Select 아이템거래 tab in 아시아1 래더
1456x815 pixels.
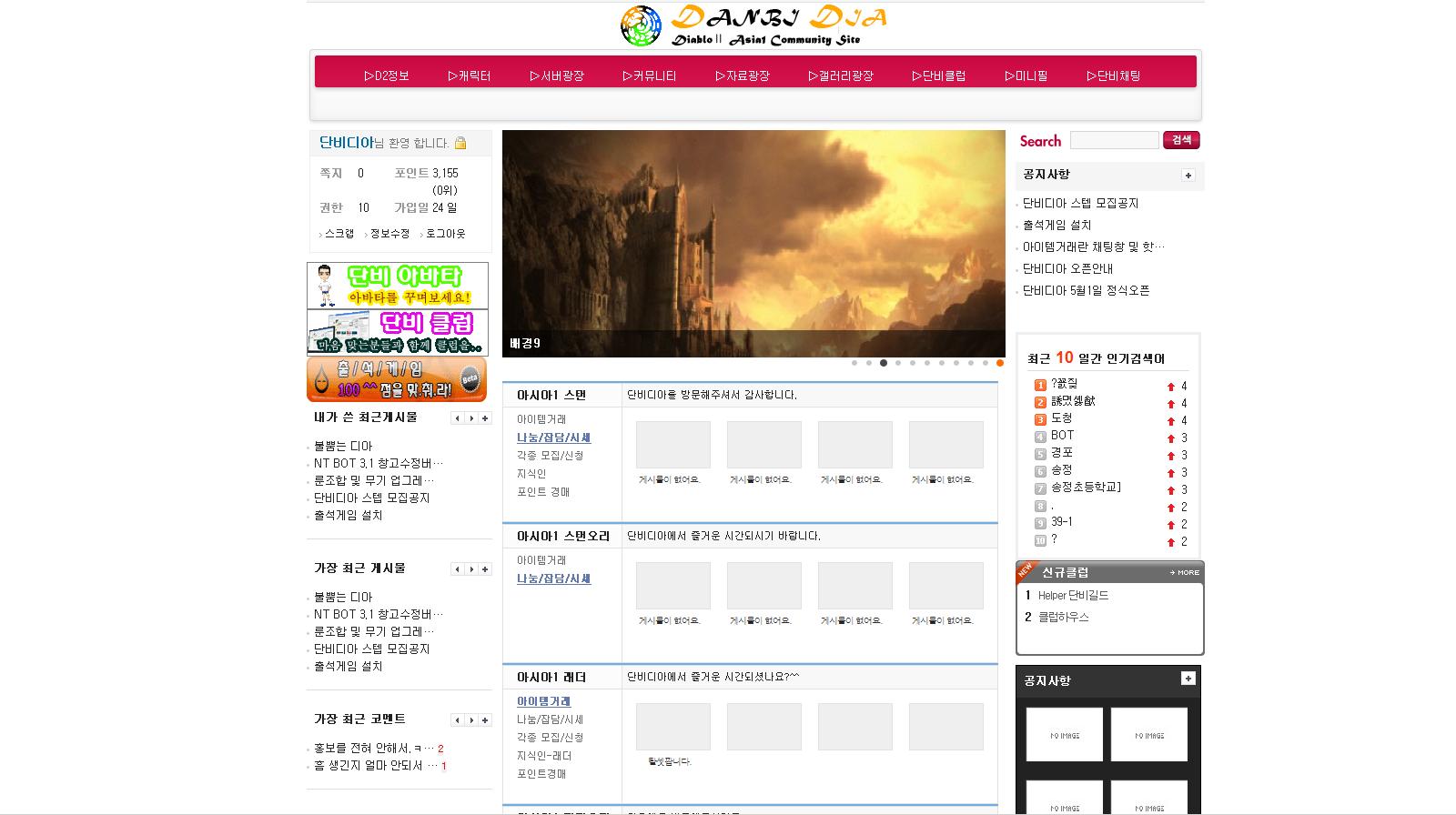(x=543, y=701)
